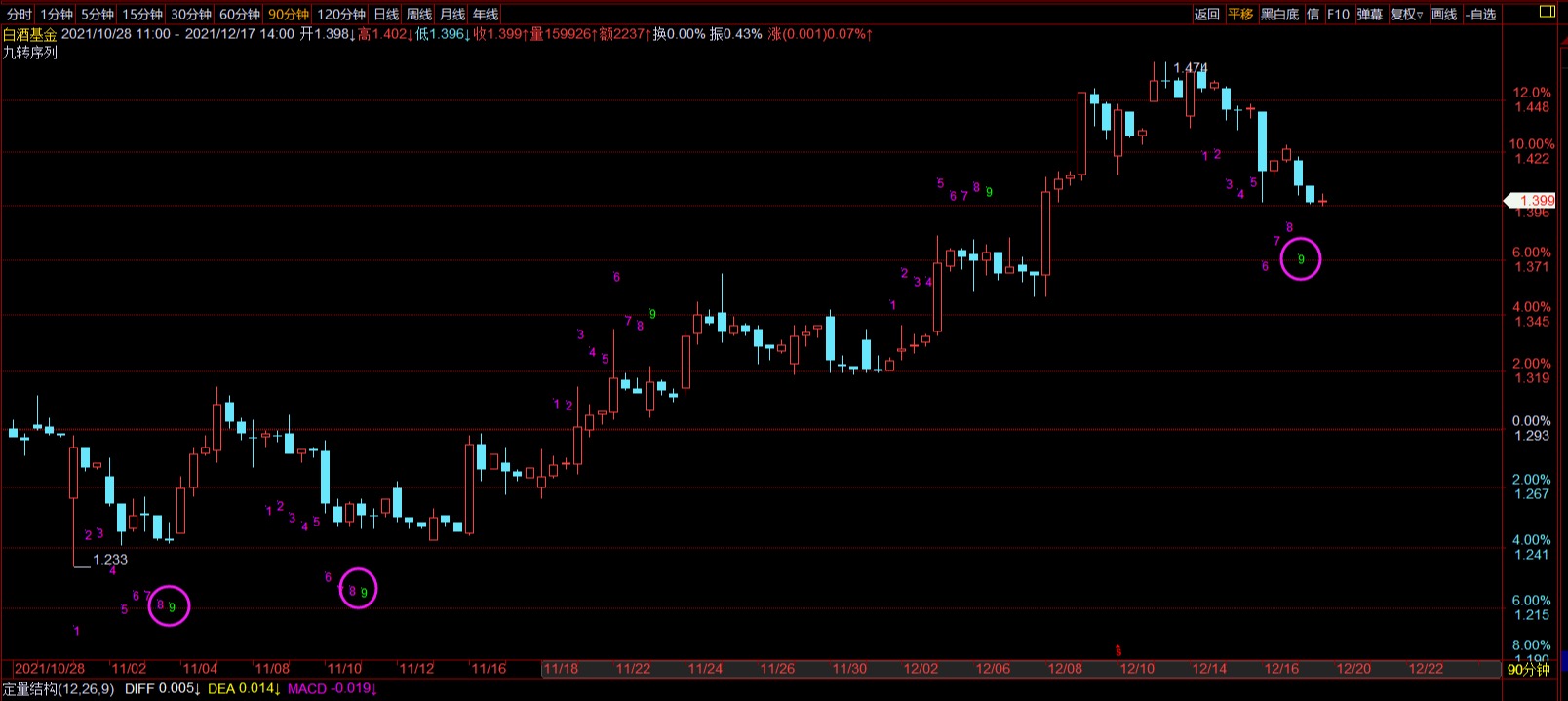Image resolution: width=1568 pixels, height=701 pixels.
Task: Toggle the 平移 pan mode
Action: point(1240,15)
